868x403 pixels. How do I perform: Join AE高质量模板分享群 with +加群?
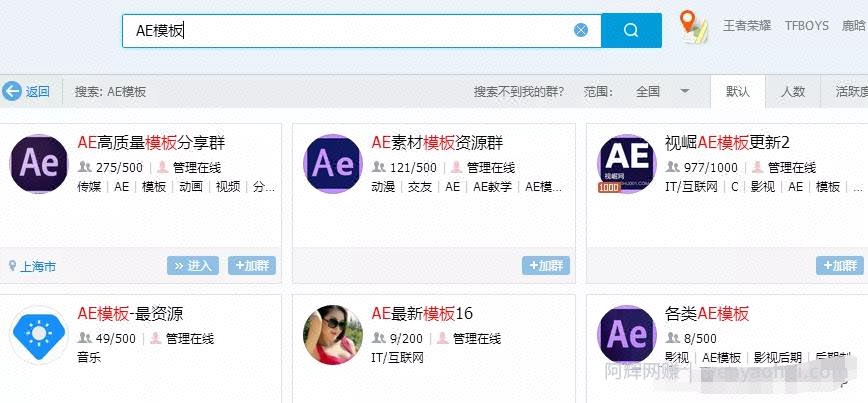click(x=252, y=266)
